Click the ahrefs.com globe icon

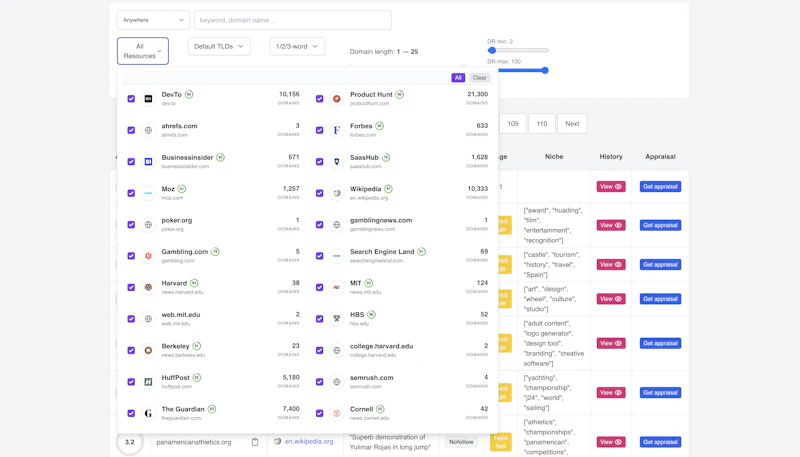pos(148,130)
